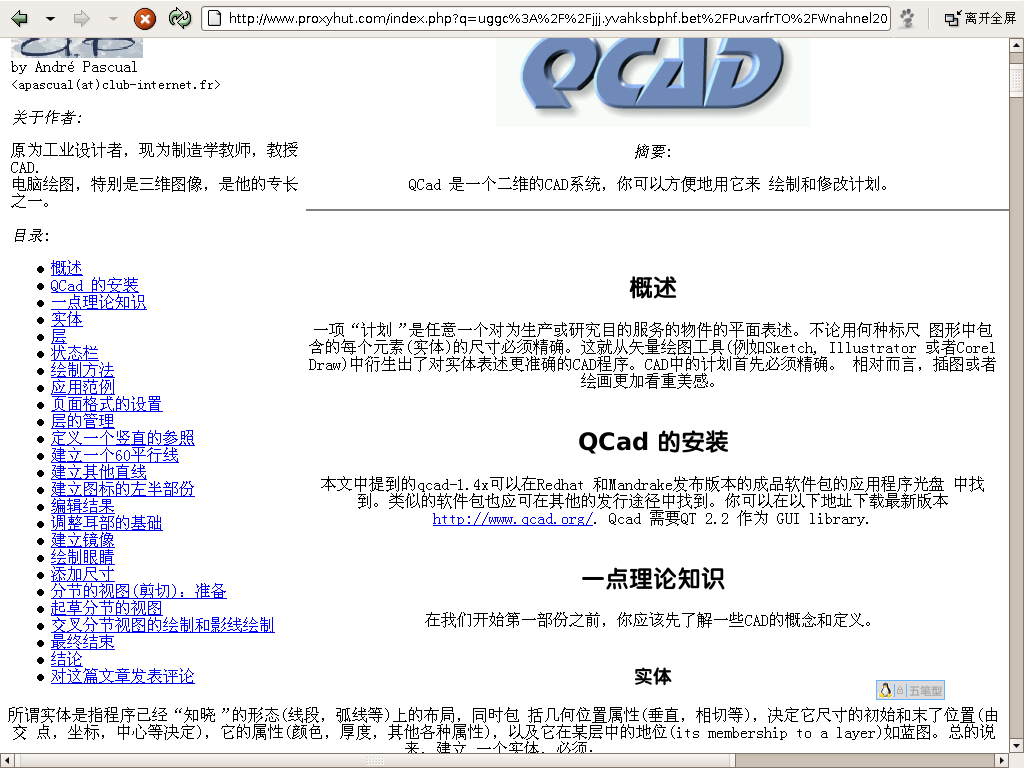Screen dimensions: 1024x768
Task: Click the GNOME foot activity icon
Action: (x=906, y=18)
